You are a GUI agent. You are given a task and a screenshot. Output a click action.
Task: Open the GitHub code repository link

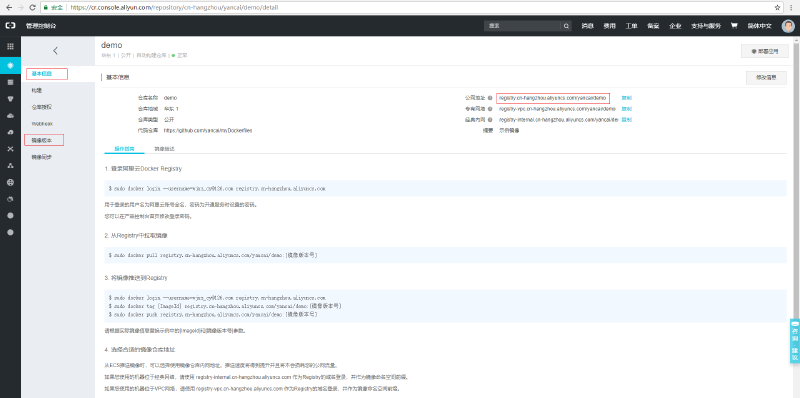[x=208, y=131]
